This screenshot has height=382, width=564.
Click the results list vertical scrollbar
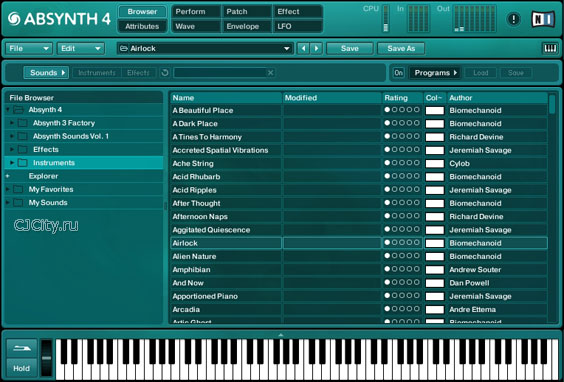(x=552, y=104)
